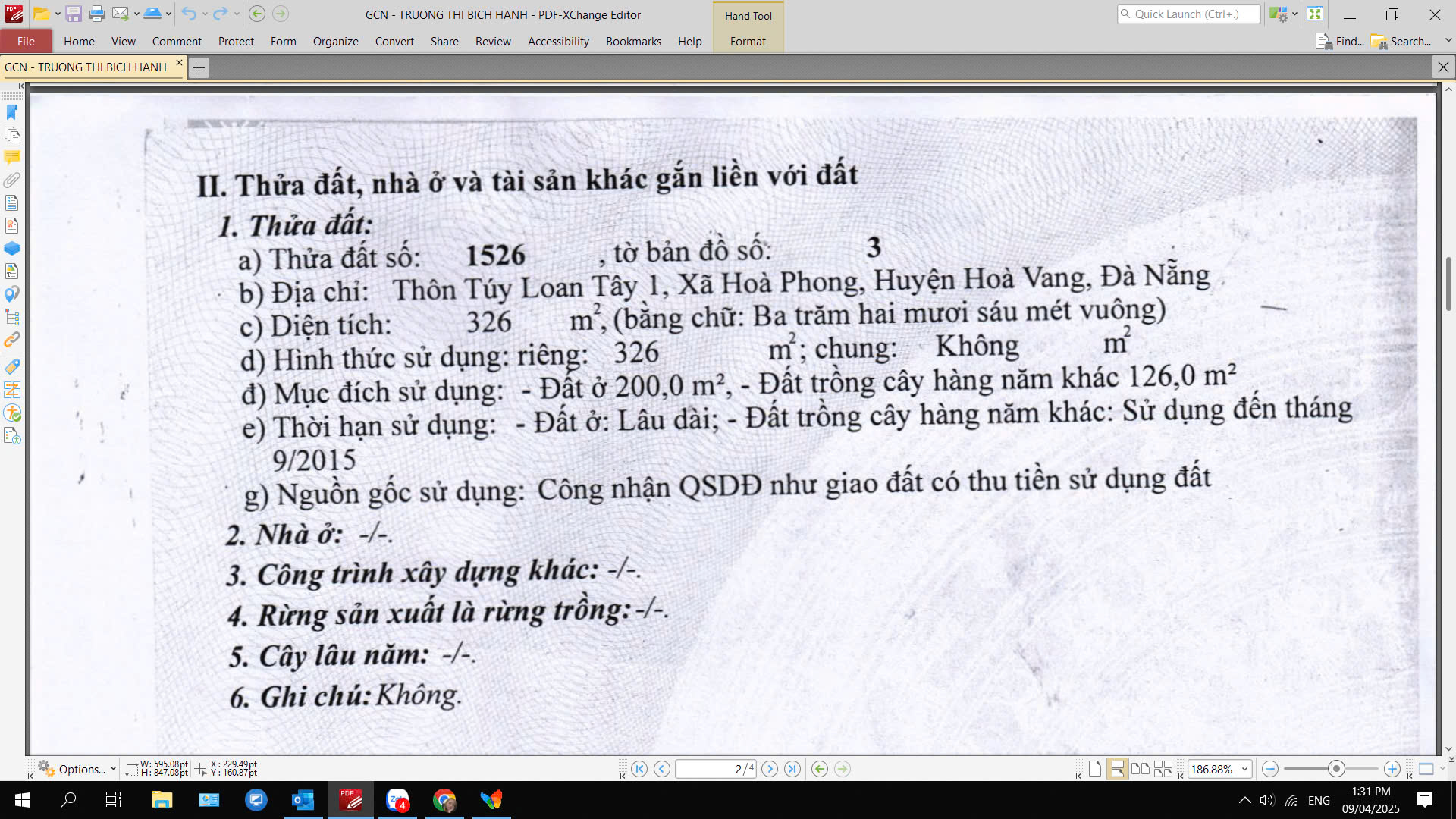The height and width of the screenshot is (819, 1456).
Task: Toggle single page display mode
Action: pyautogui.click(x=1096, y=768)
